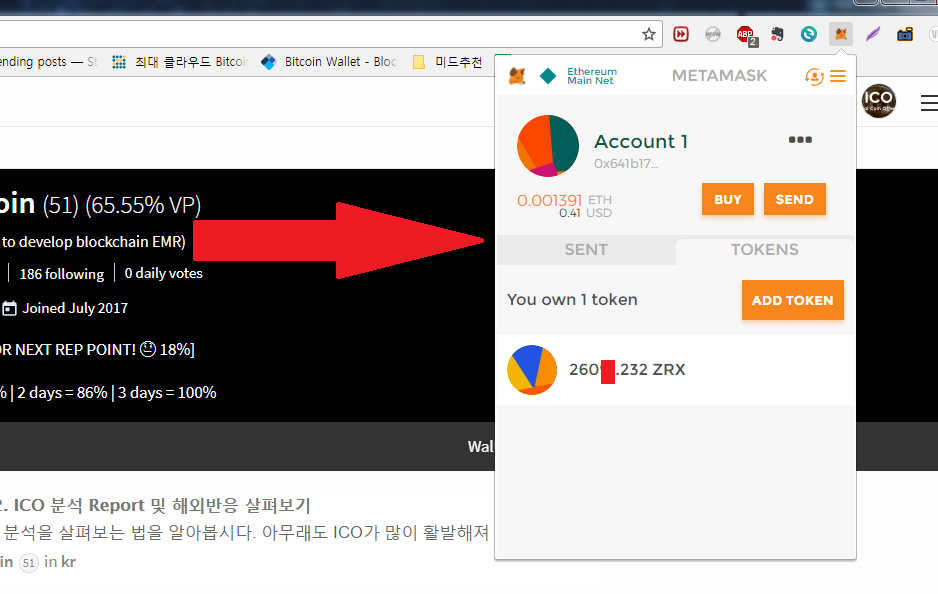Click the blue-green circular extension icon
The image size is (938, 594).
809,34
